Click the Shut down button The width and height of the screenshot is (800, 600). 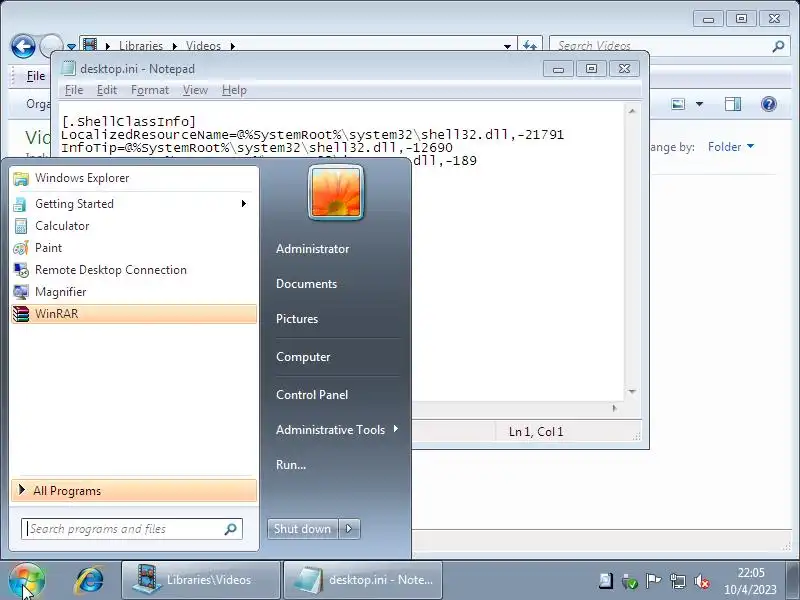303,529
